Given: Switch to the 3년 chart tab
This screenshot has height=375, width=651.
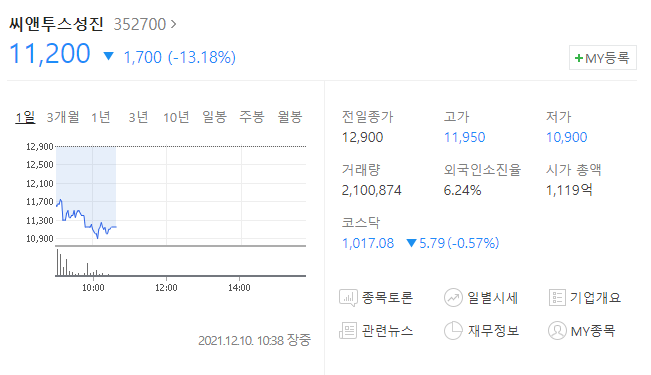Looking at the screenshot, I should pyautogui.click(x=138, y=117).
